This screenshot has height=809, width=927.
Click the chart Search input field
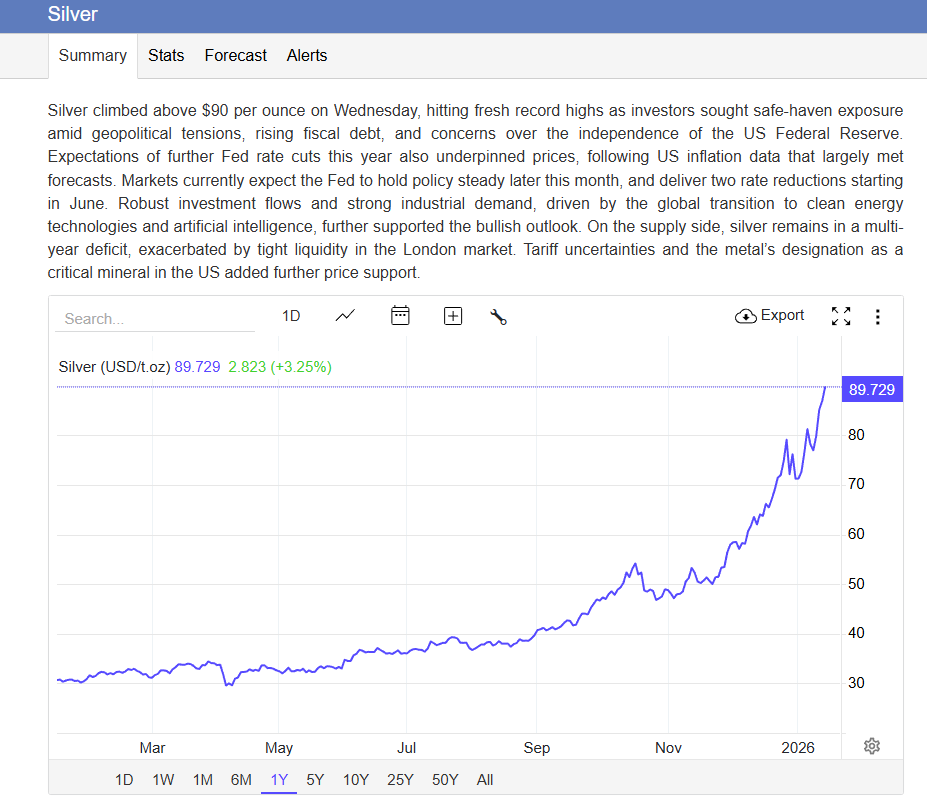tap(155, 319)
